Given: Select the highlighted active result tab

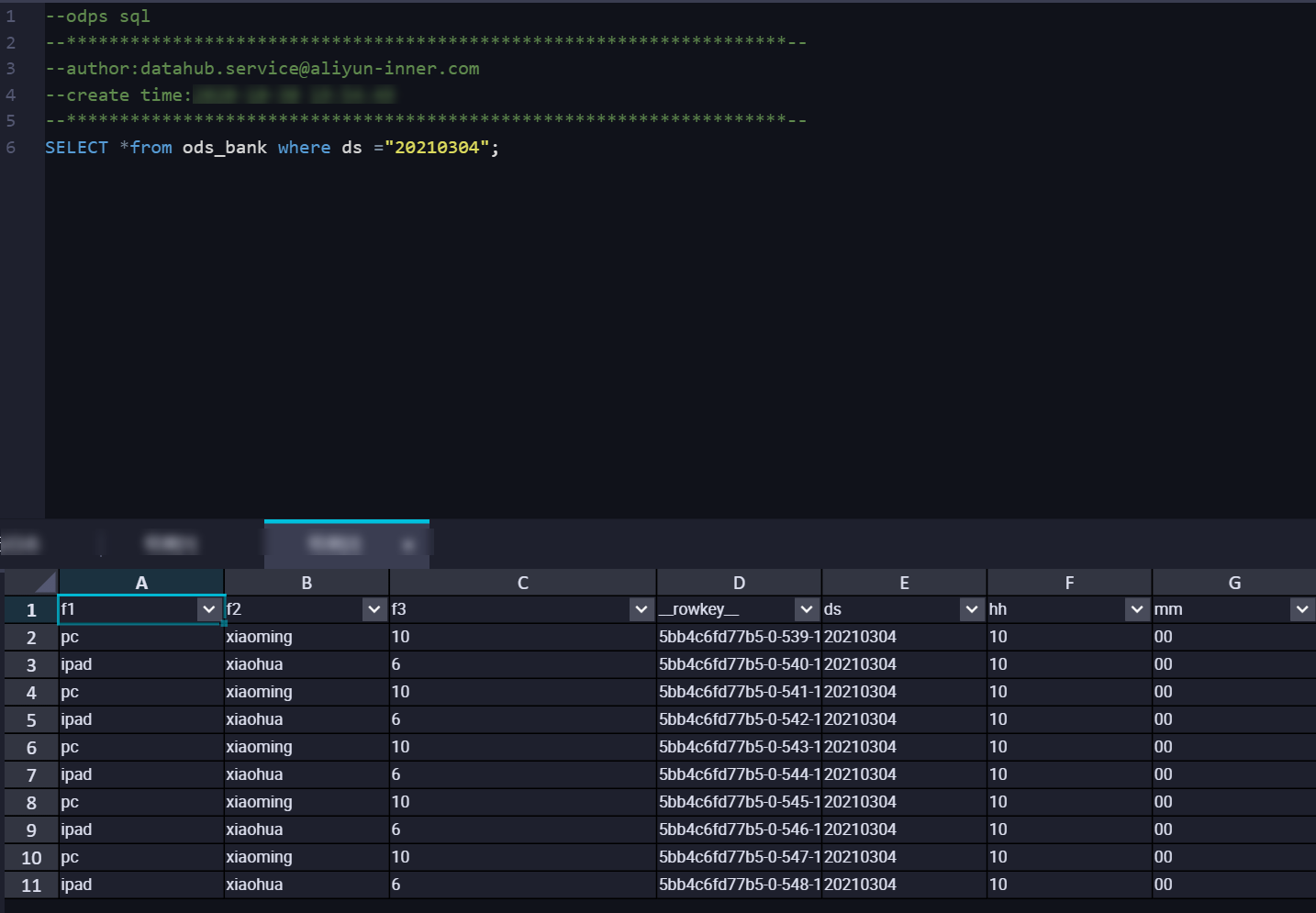Looking at the screenshot, I should point(336,544).
